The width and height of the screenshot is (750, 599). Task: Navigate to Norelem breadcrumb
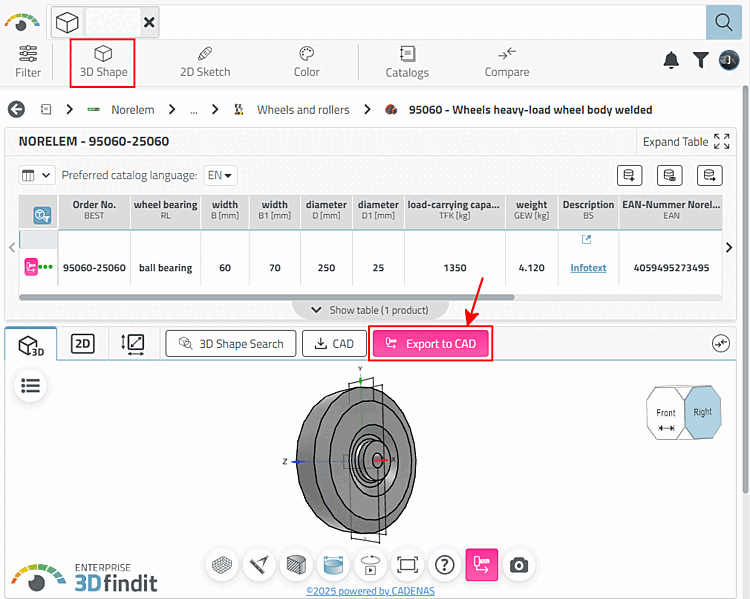[132, 110]
